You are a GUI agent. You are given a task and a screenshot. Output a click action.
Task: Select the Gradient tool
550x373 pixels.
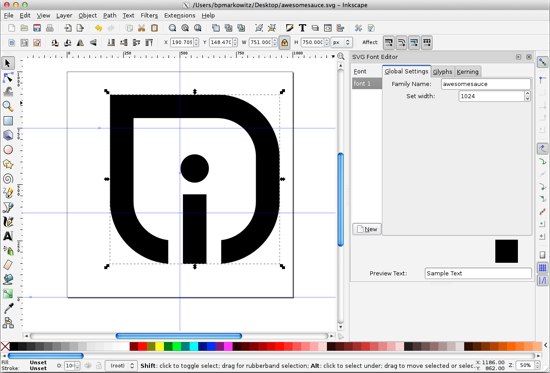8,293
